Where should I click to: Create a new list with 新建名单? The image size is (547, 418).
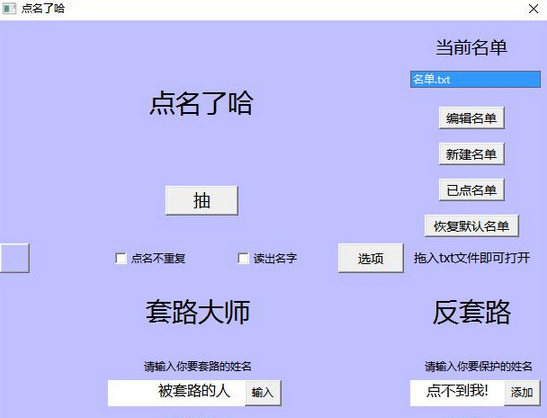point(471,154)
